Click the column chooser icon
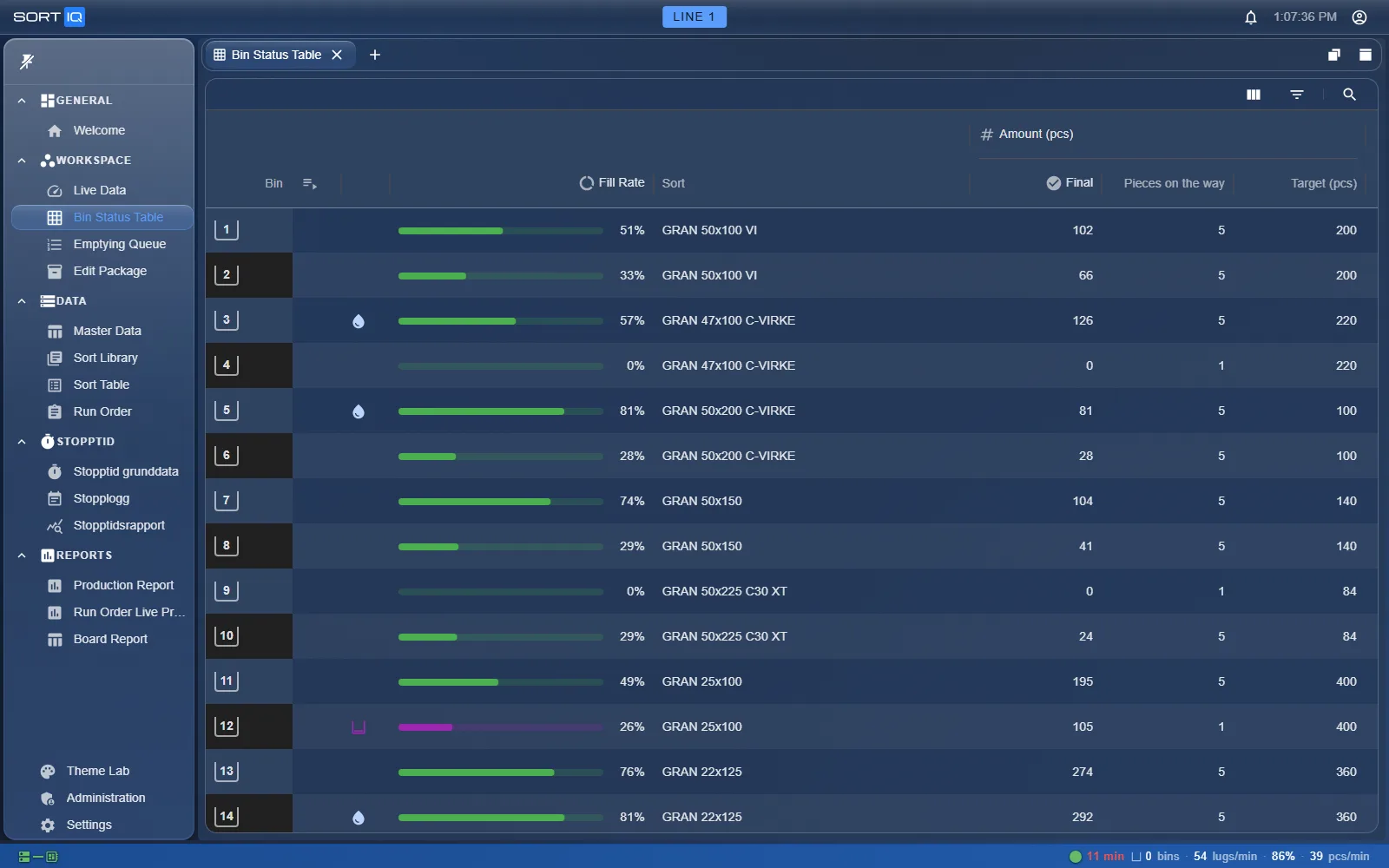1389x868 pixels. pyautogui.click(x=1254, y=95)
